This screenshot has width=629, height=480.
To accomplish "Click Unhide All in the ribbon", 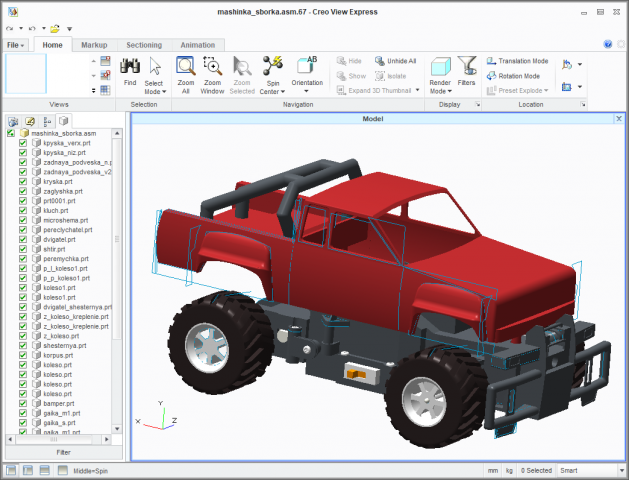I will 396,61.
